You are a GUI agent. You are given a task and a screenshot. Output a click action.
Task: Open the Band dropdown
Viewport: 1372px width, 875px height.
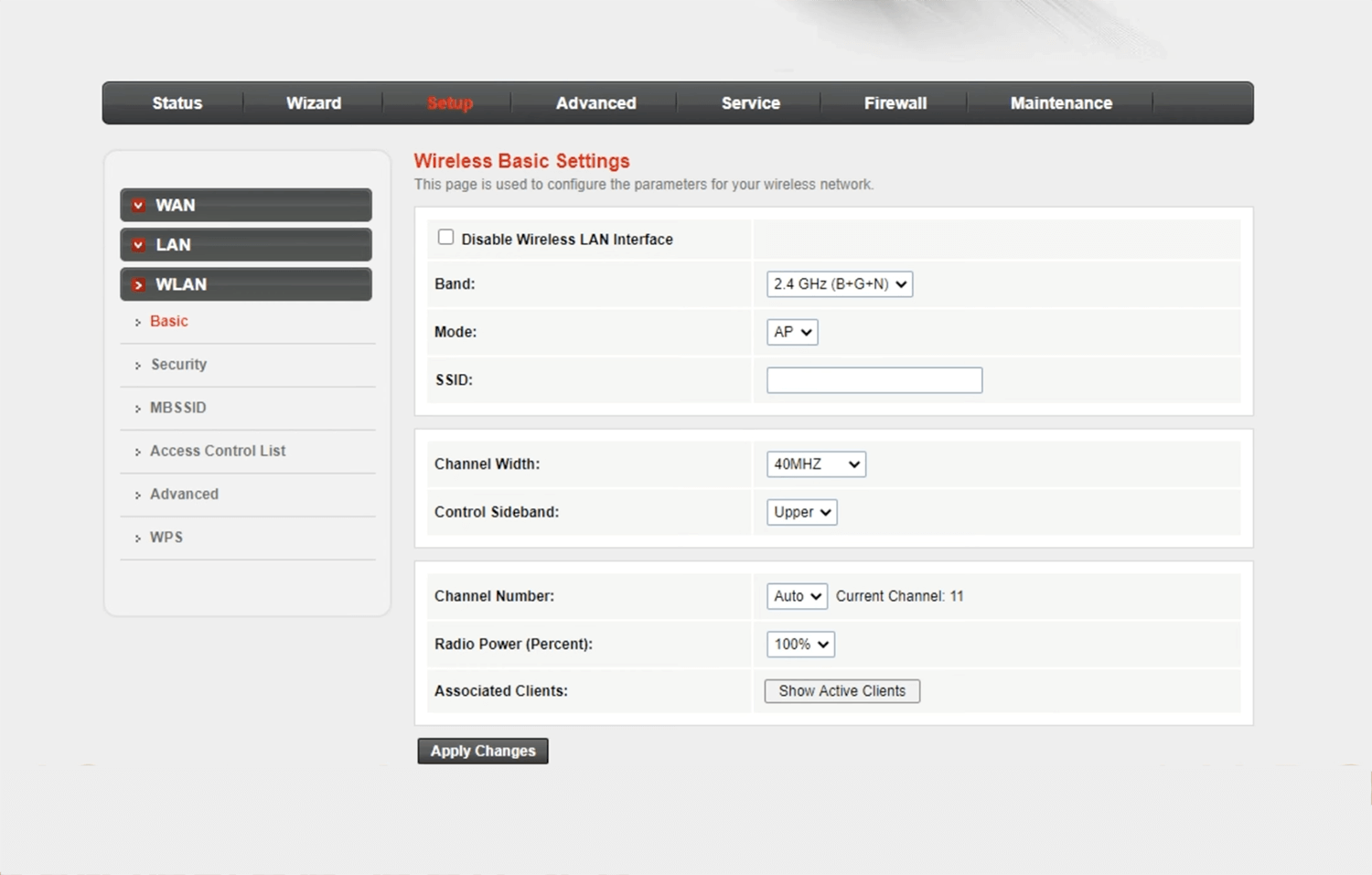(x=839, y=284)
